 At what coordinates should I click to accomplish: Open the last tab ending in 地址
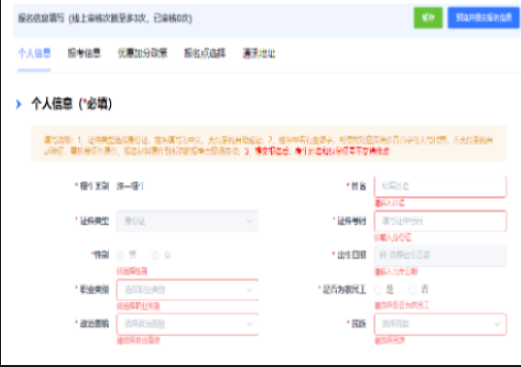259,53
